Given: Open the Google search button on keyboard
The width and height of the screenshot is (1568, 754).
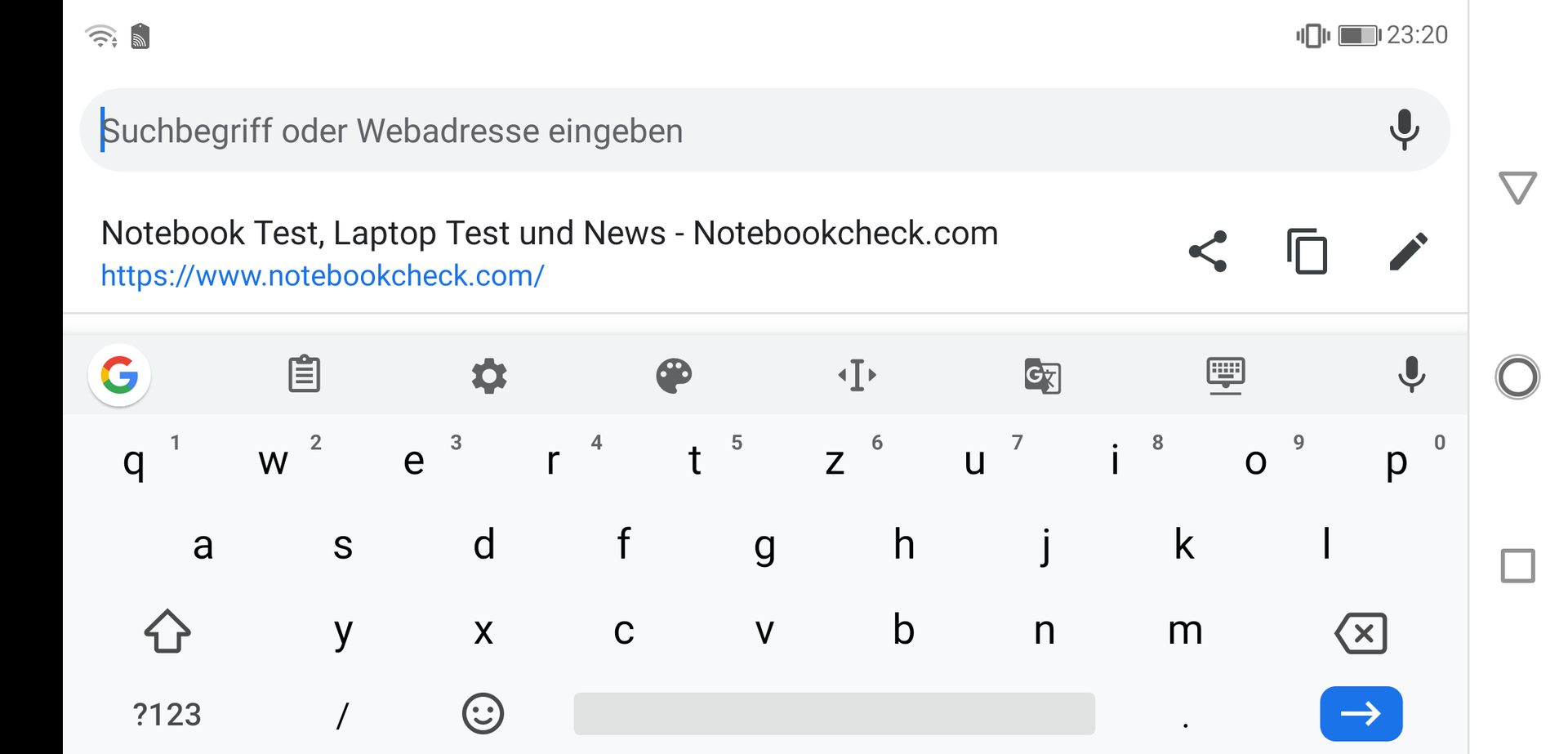Looking at the screenshot, I should (120, 376).
